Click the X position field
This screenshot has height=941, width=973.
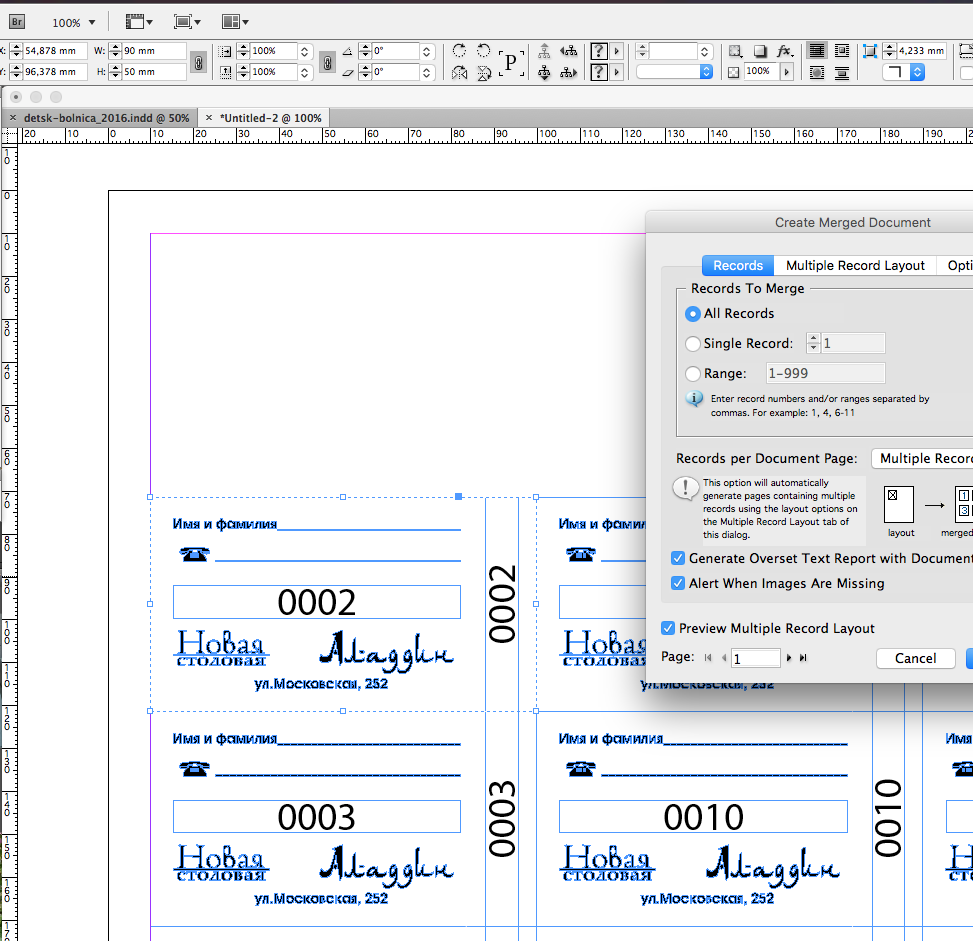coord(54,51)
